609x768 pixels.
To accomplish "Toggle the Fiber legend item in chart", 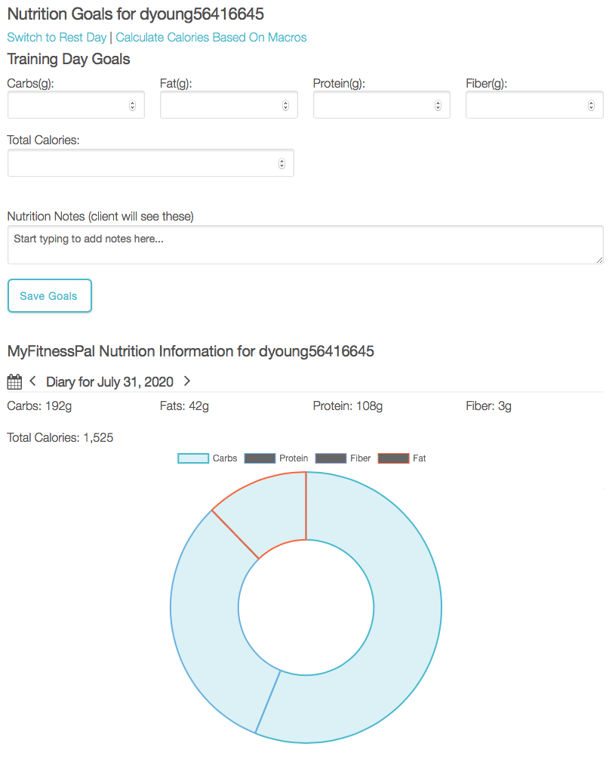I will [343, 458].
